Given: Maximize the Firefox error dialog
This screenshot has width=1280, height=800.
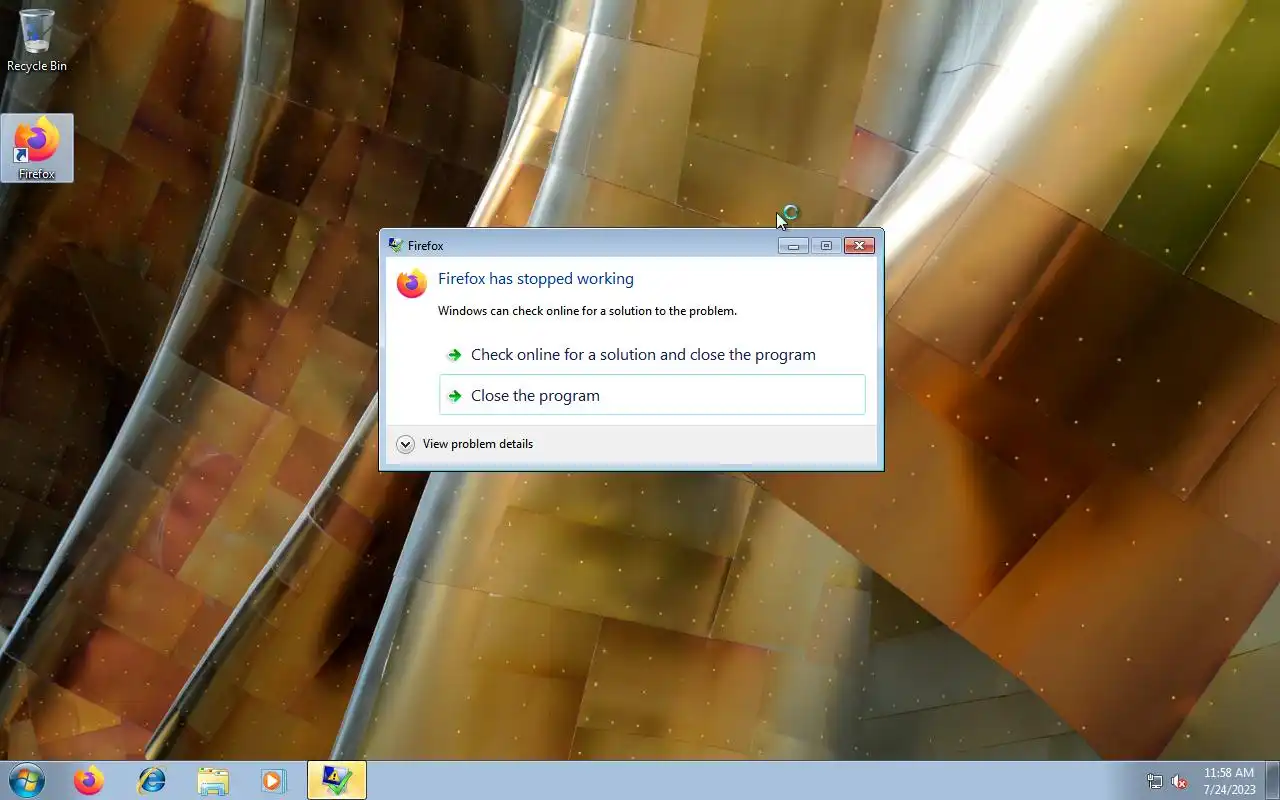Looking at the screenshot, I should (826, 245).
